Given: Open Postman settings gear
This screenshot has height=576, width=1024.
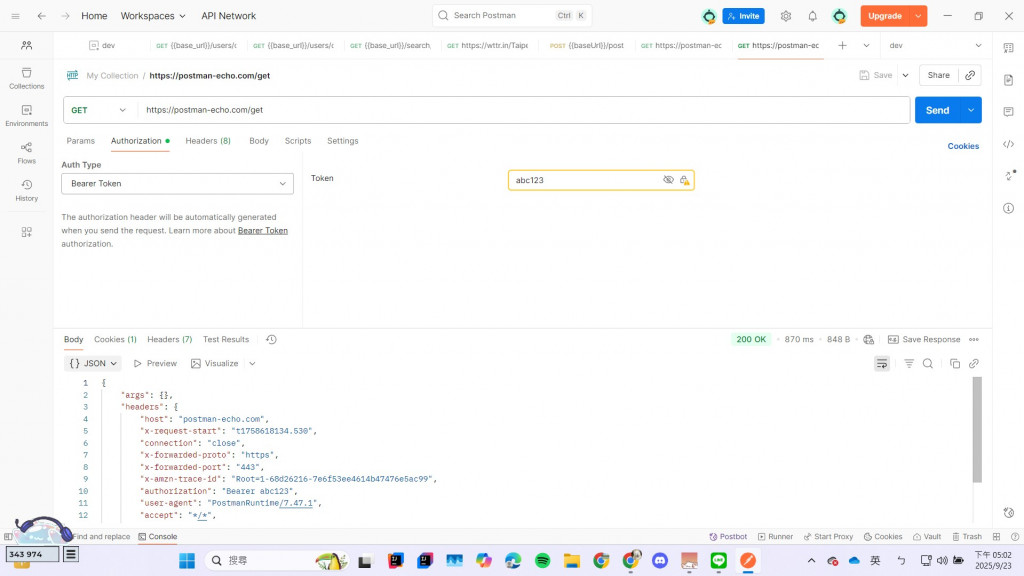Looking at the screenshot, I should (x=786, y=16).
